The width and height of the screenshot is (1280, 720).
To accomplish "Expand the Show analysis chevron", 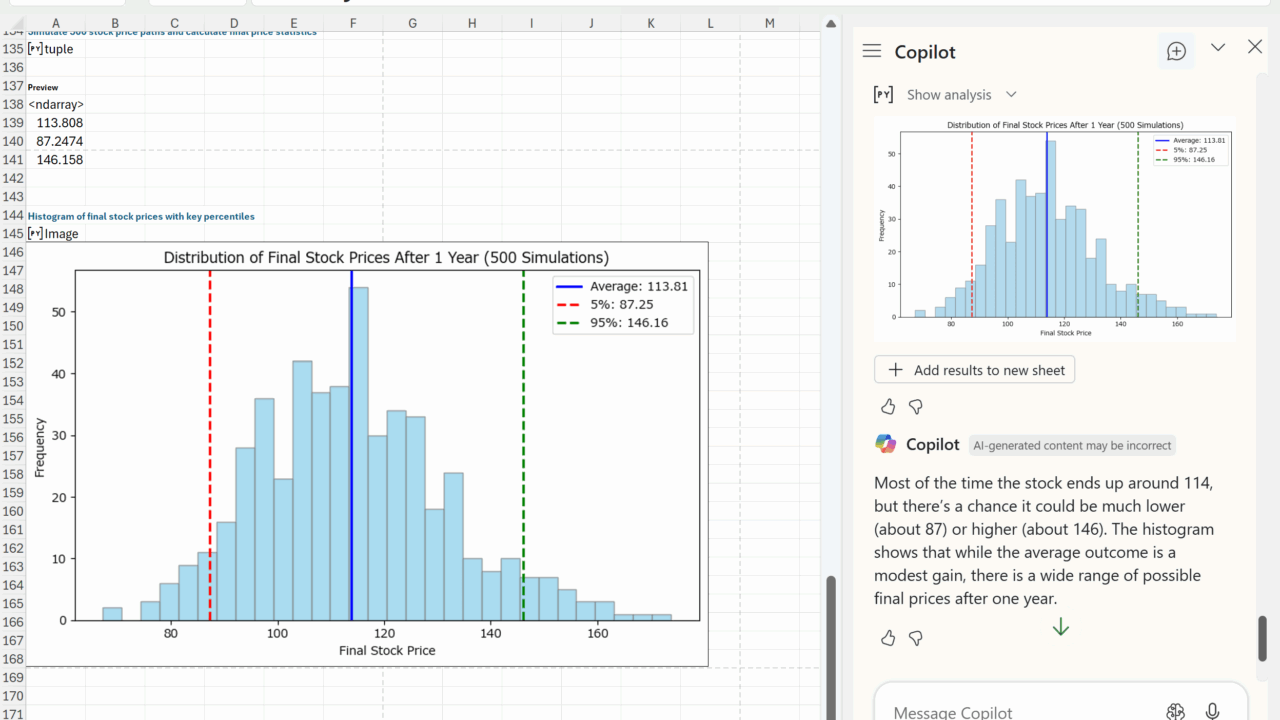I will pyautogui.click(x=1011, y=94).
